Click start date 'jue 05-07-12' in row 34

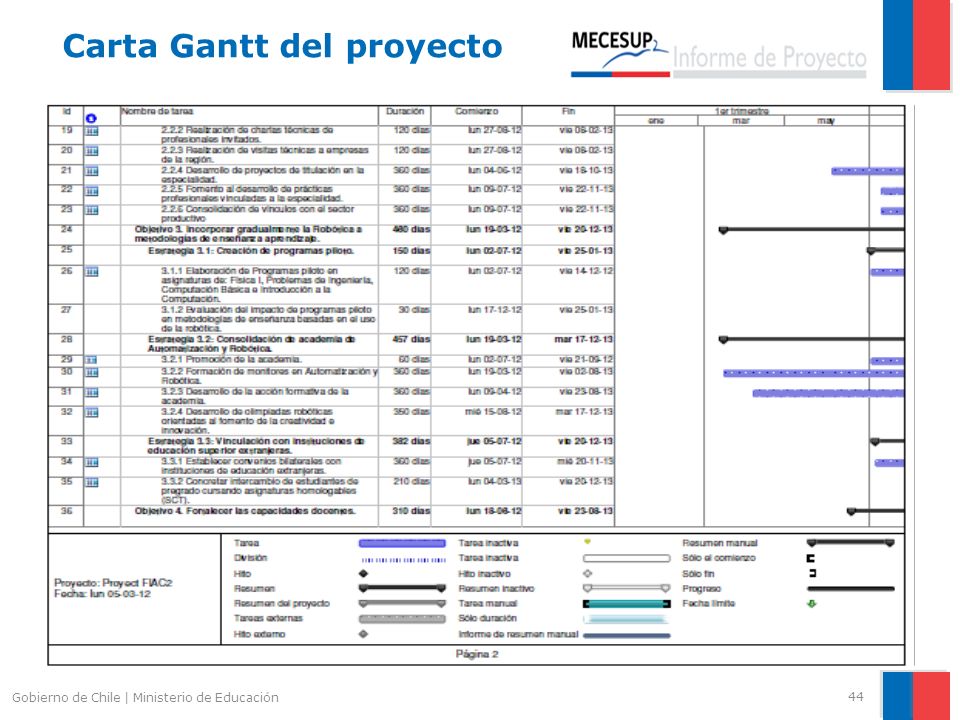tap(494, 462)
